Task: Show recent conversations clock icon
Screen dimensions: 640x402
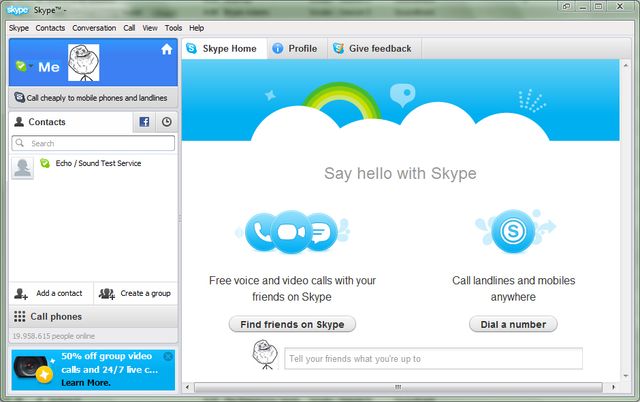Action: coord(166,122)
